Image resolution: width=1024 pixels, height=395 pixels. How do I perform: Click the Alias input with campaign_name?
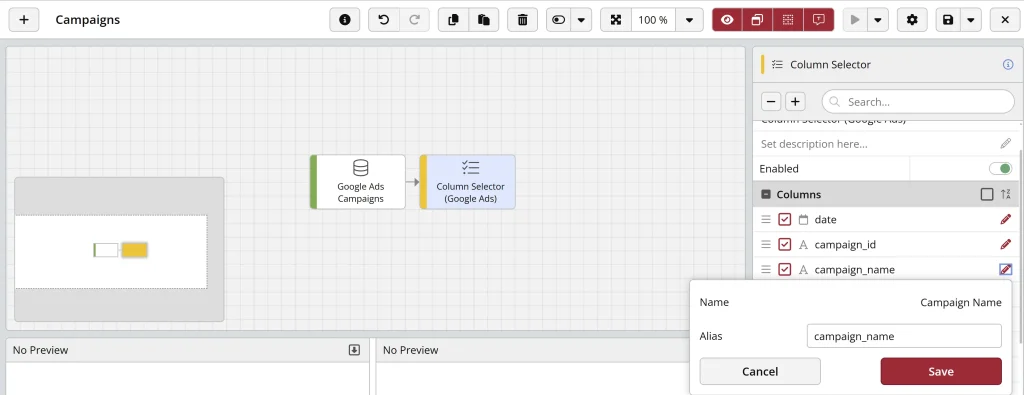(904, 336)
